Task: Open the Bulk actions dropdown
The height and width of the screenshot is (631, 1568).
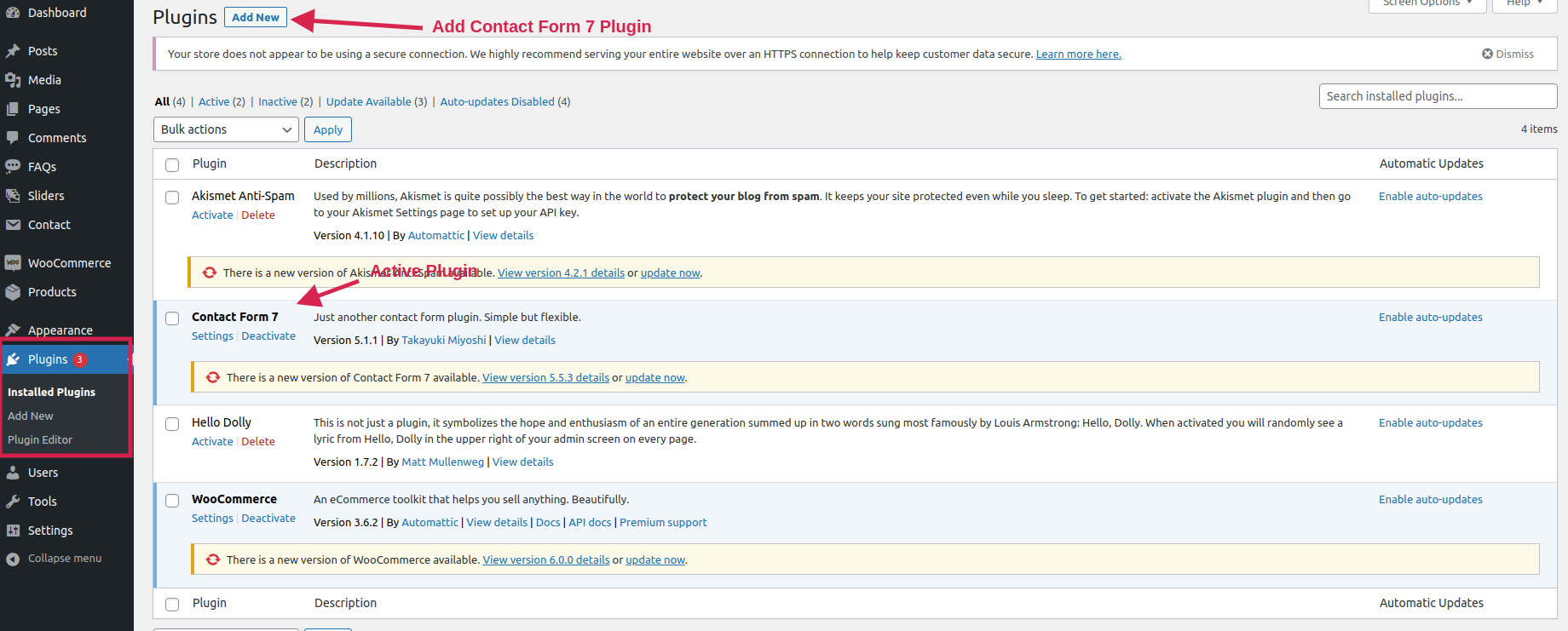Action: [x=226, y=129]
